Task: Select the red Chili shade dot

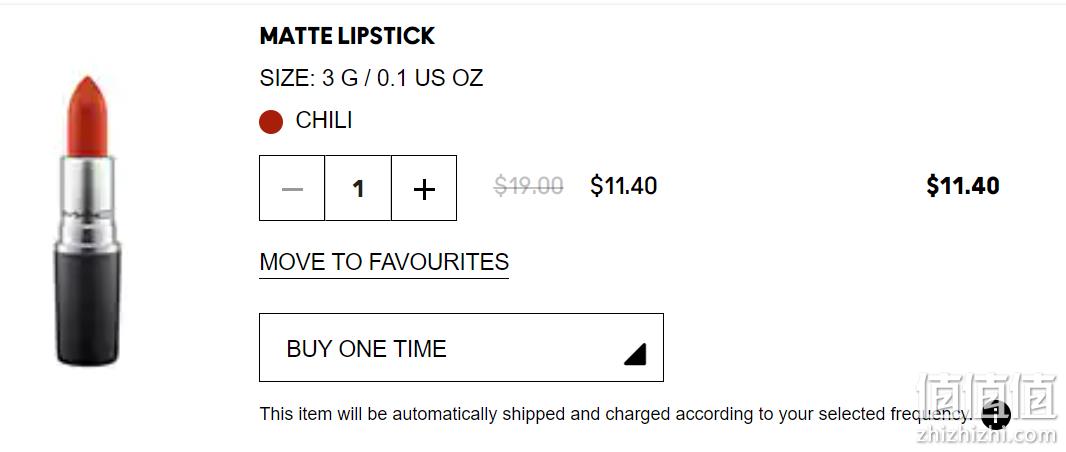Action: pyautogui.click(x=271, y=122)
